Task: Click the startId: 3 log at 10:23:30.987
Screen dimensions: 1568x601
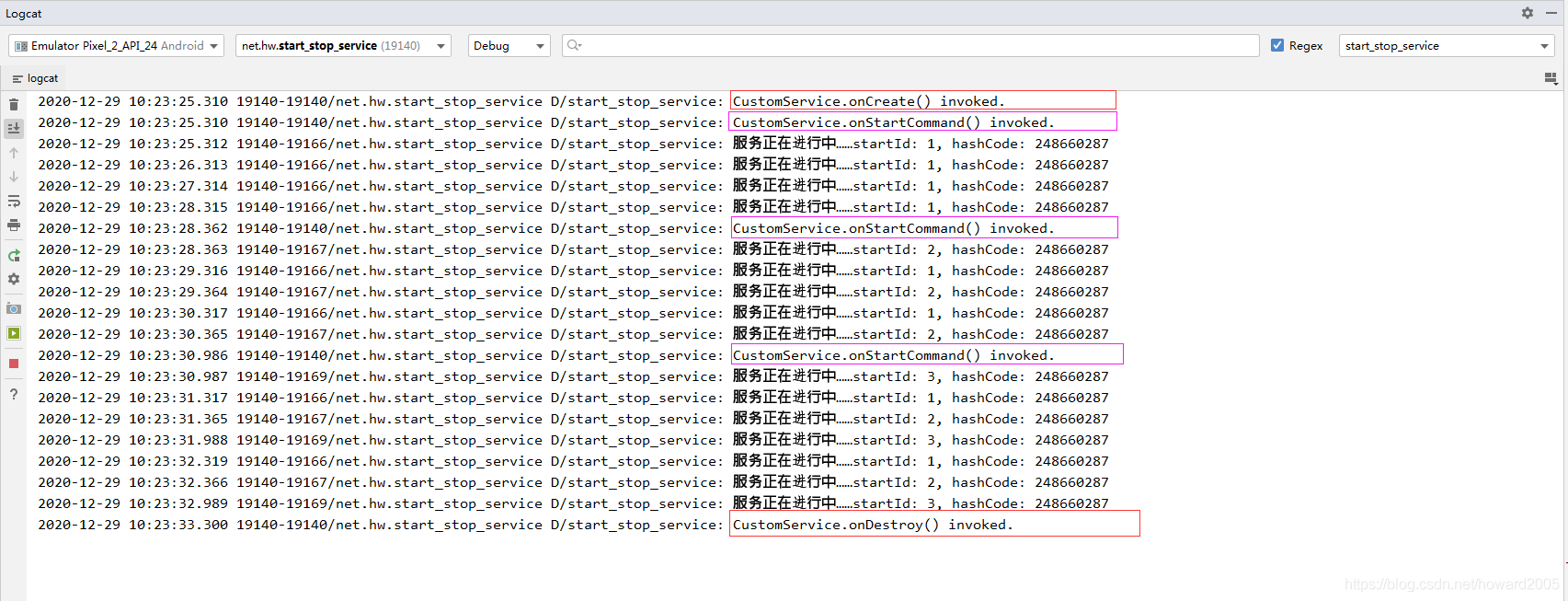Action: 921,376
